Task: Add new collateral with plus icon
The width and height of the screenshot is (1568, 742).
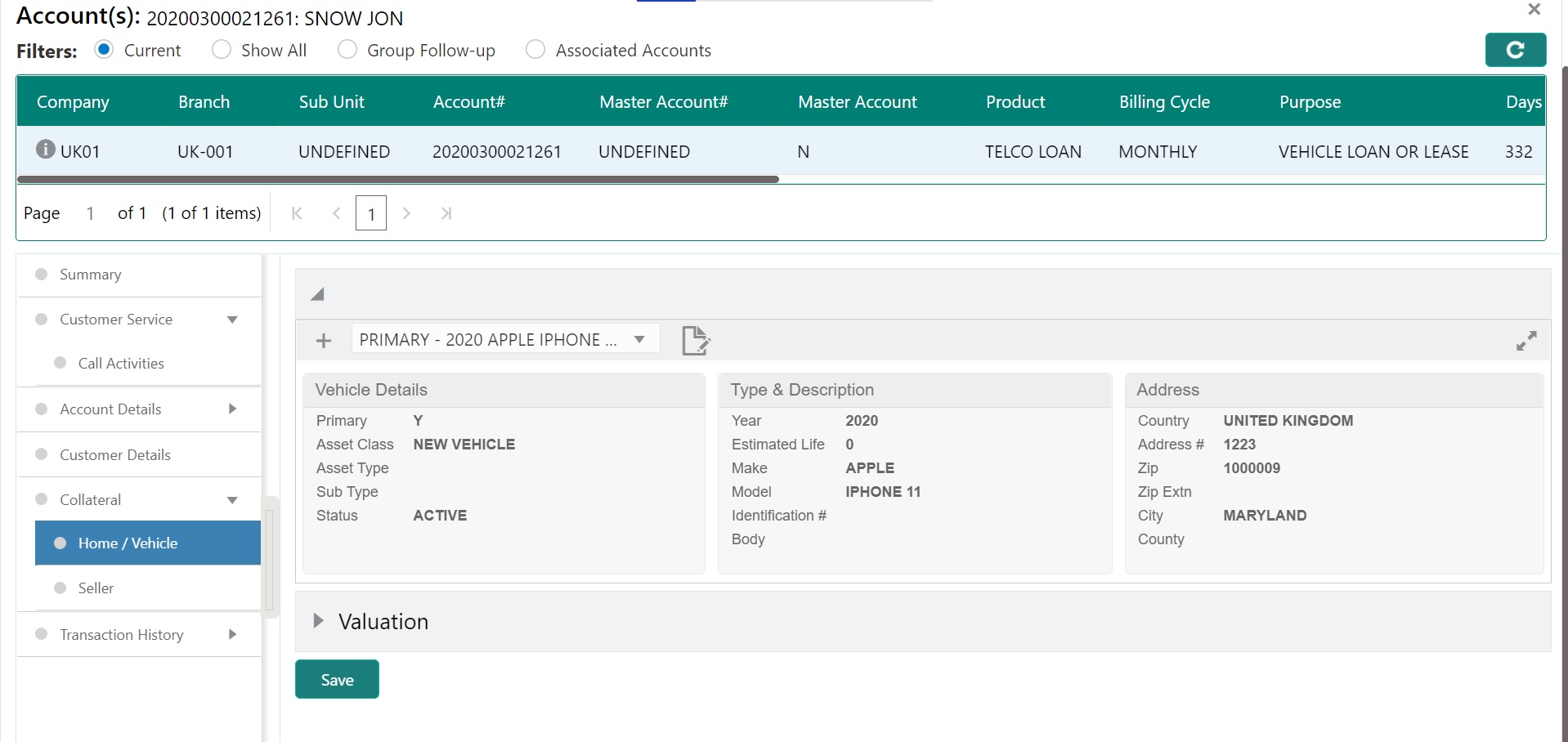Action: click(x=324, y=340)
